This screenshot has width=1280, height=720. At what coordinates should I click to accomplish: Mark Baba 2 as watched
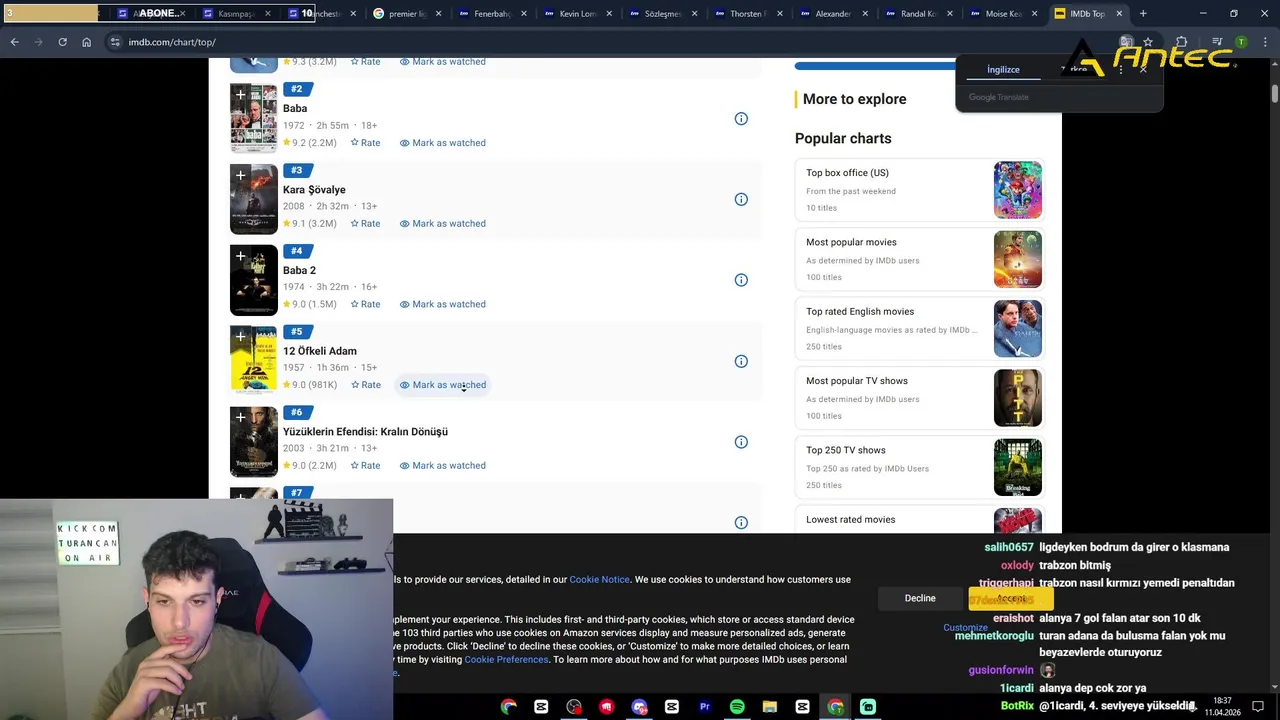[x=443, y=304]
